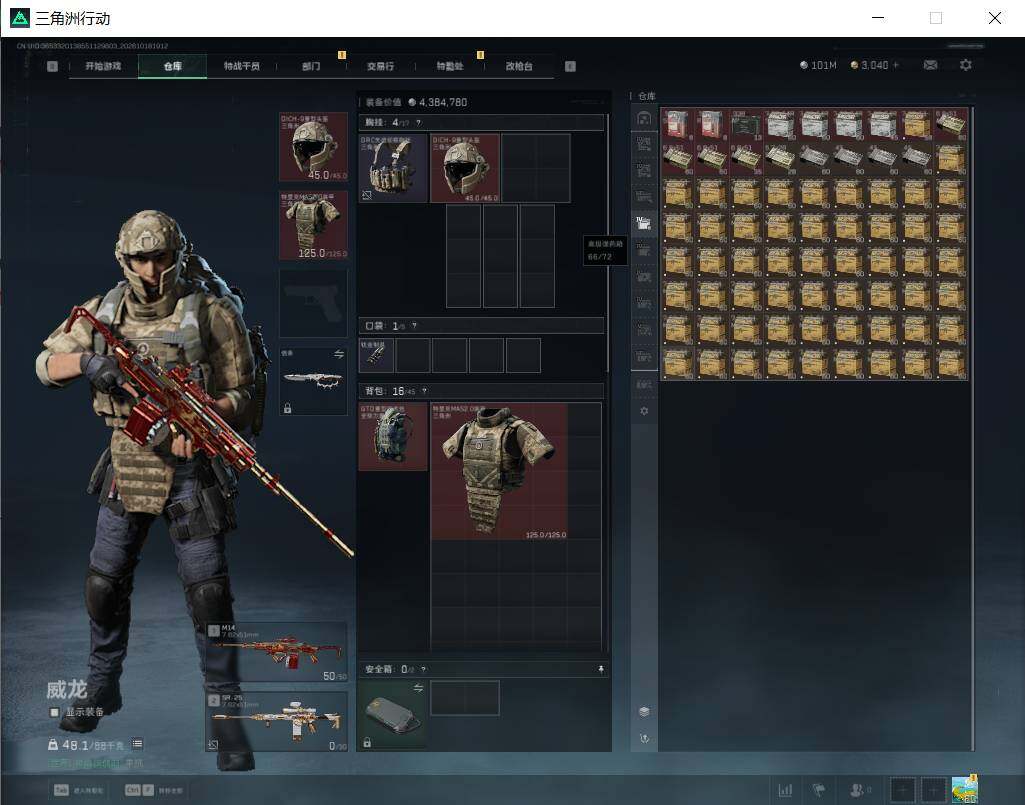The width and height of the screenshot is (1025, 805).
Task: Click the backpack item in 背包 section
Action: click(x=393, y=436)
